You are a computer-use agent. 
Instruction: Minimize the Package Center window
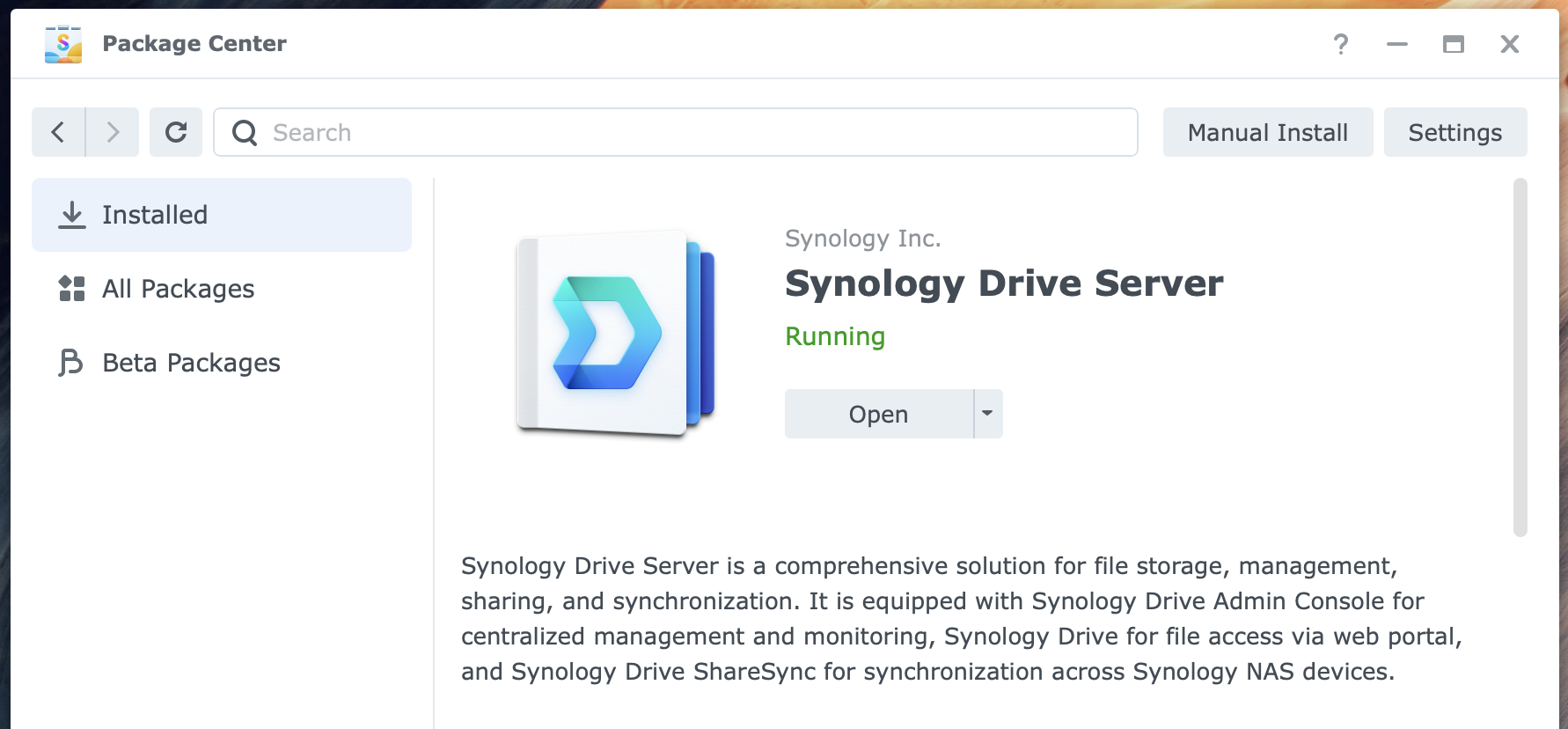[x=1397, y=44]
